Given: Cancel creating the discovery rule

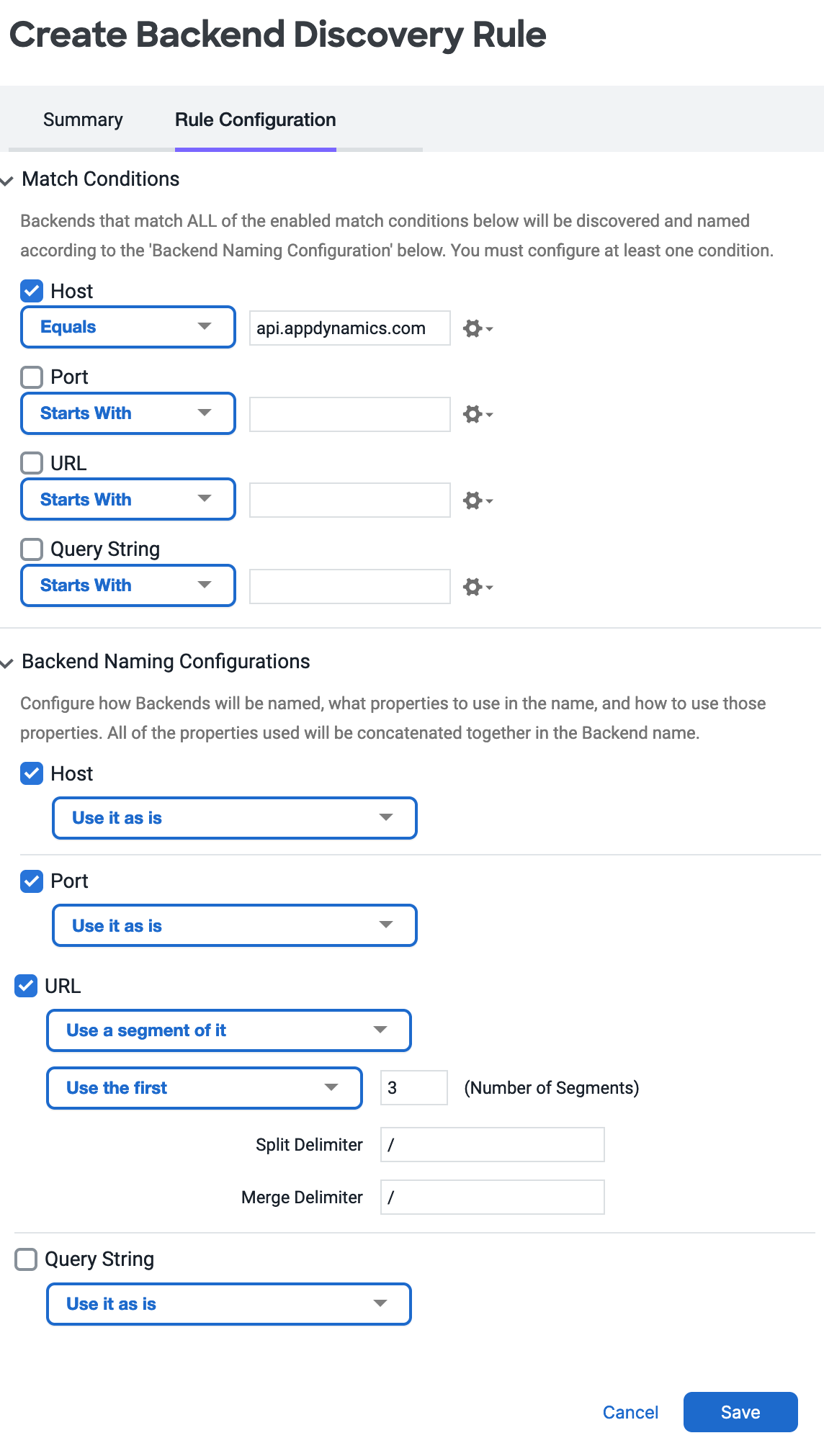Looking at the screenshot, I should pos(630,1412).
